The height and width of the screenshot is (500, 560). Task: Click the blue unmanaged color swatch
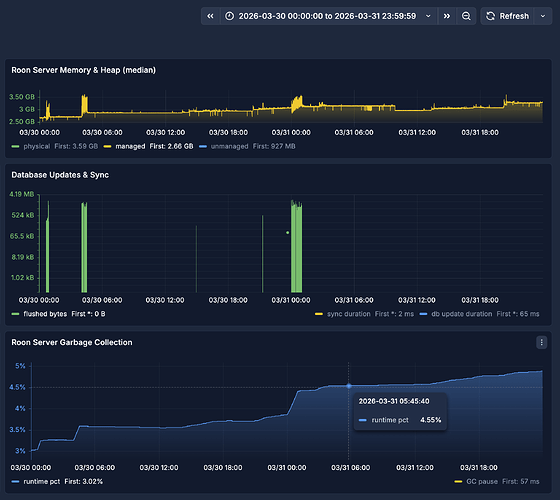[203, 146]
